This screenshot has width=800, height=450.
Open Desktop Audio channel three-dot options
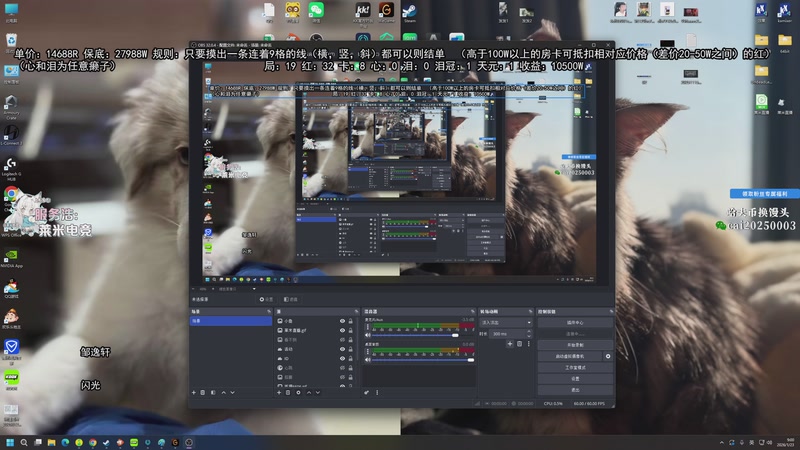[x=367, y=352]
